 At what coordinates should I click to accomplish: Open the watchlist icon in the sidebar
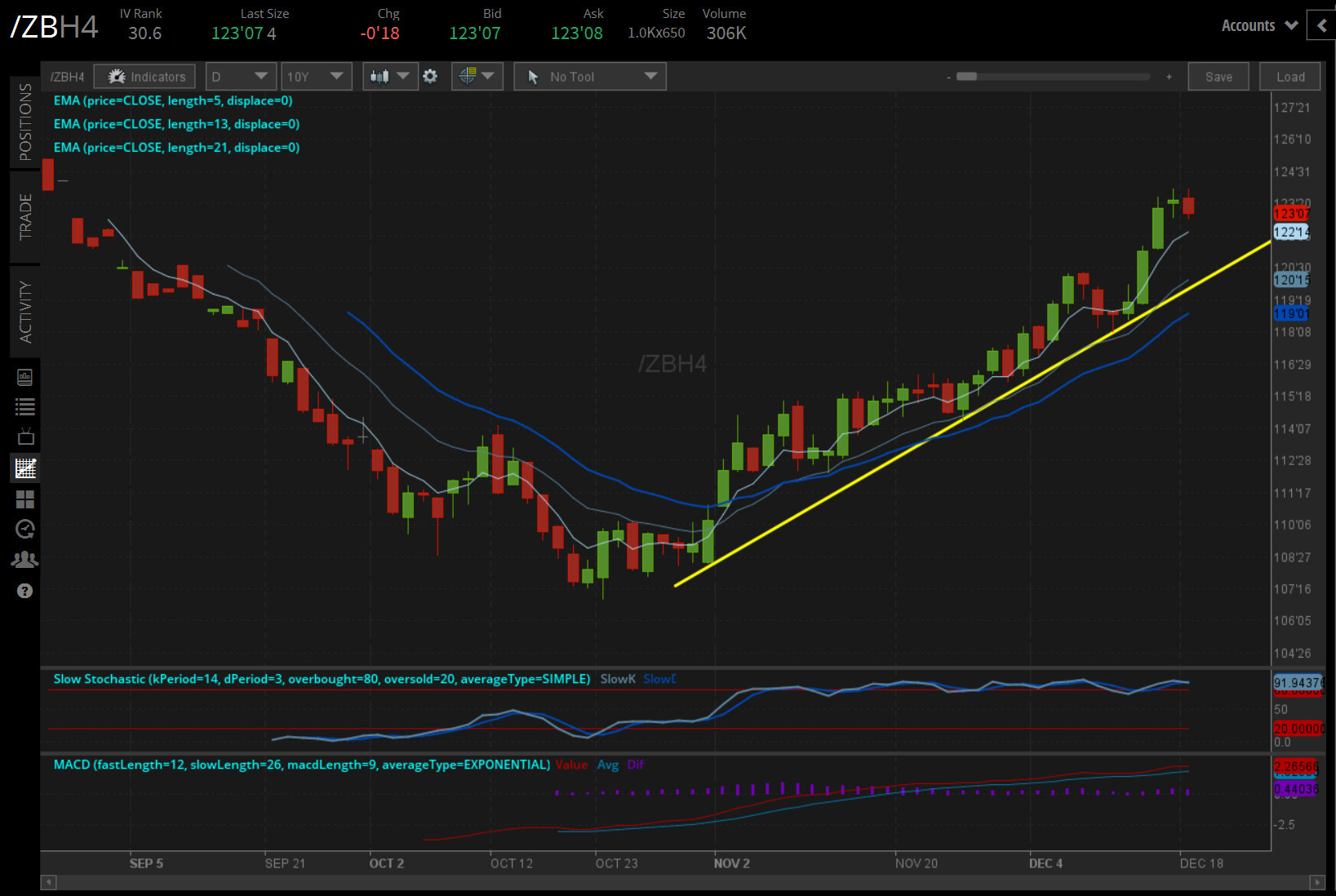24,406
